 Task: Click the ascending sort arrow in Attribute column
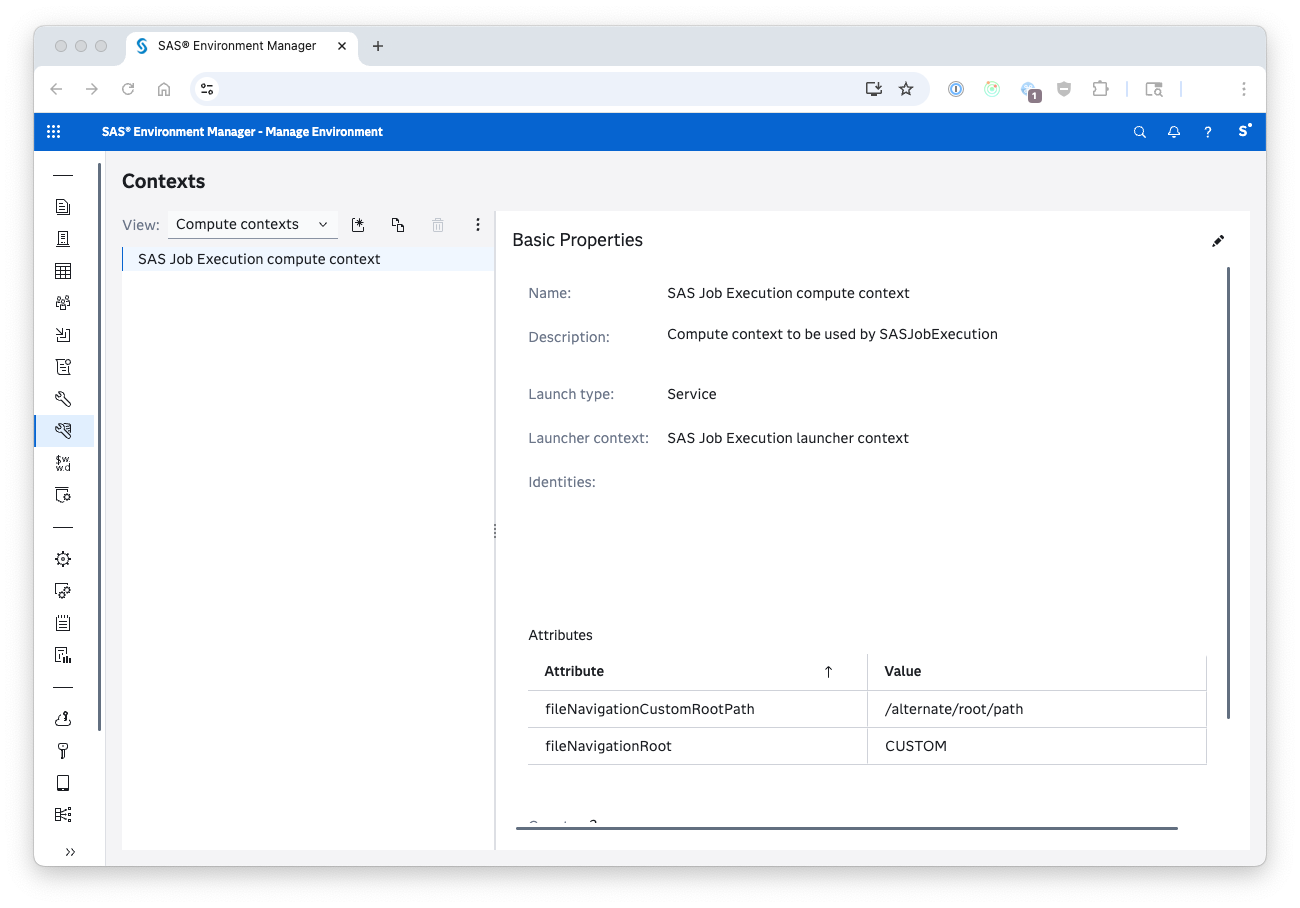828,672
